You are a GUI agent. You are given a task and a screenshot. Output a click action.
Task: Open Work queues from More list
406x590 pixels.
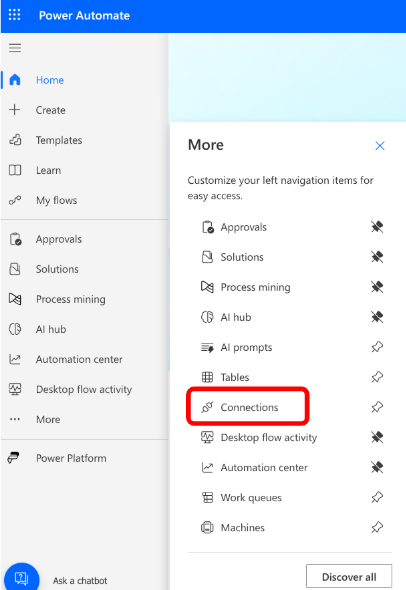pos(251,497)
